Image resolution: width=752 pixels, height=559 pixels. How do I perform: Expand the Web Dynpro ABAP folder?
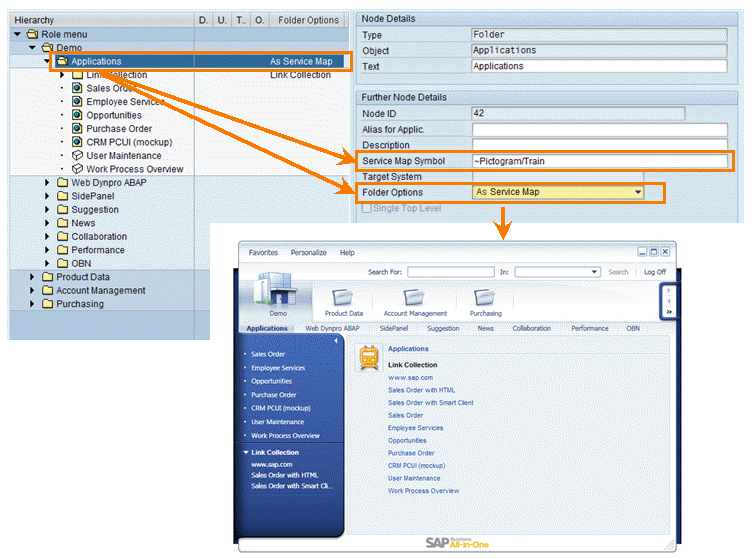pos(47,182)
